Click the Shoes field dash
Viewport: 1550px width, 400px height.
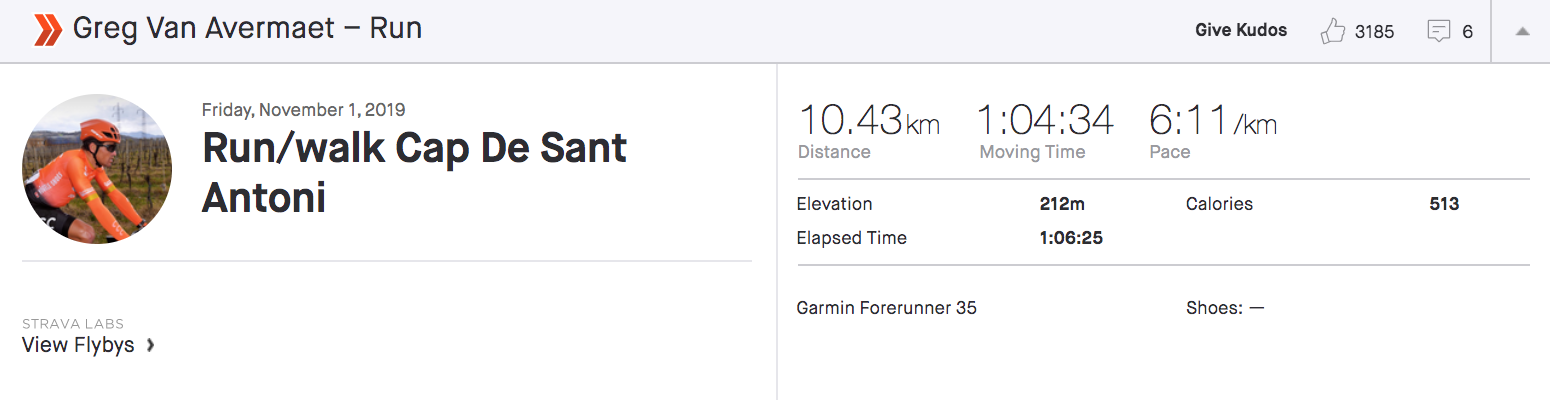click(1257, 308)
